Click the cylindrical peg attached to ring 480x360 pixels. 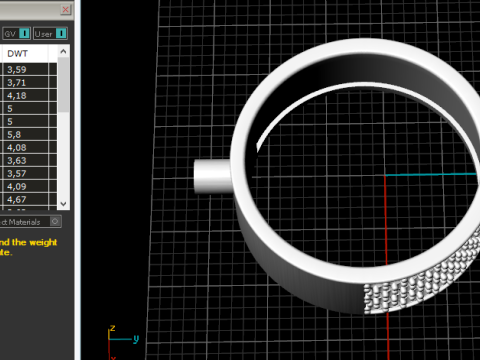pos(212,176)
